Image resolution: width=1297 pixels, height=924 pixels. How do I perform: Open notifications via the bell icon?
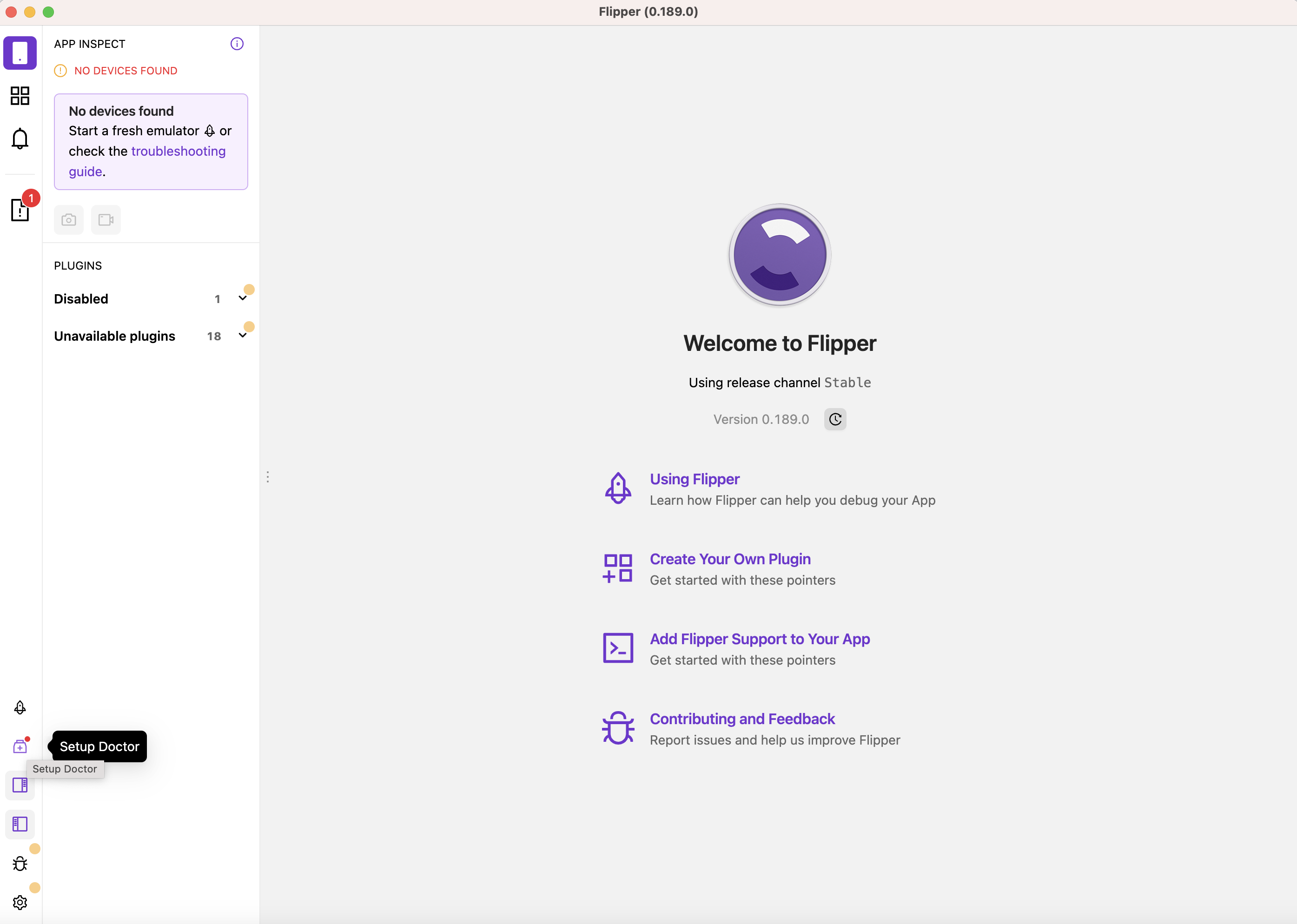click(x=20, y=139)
